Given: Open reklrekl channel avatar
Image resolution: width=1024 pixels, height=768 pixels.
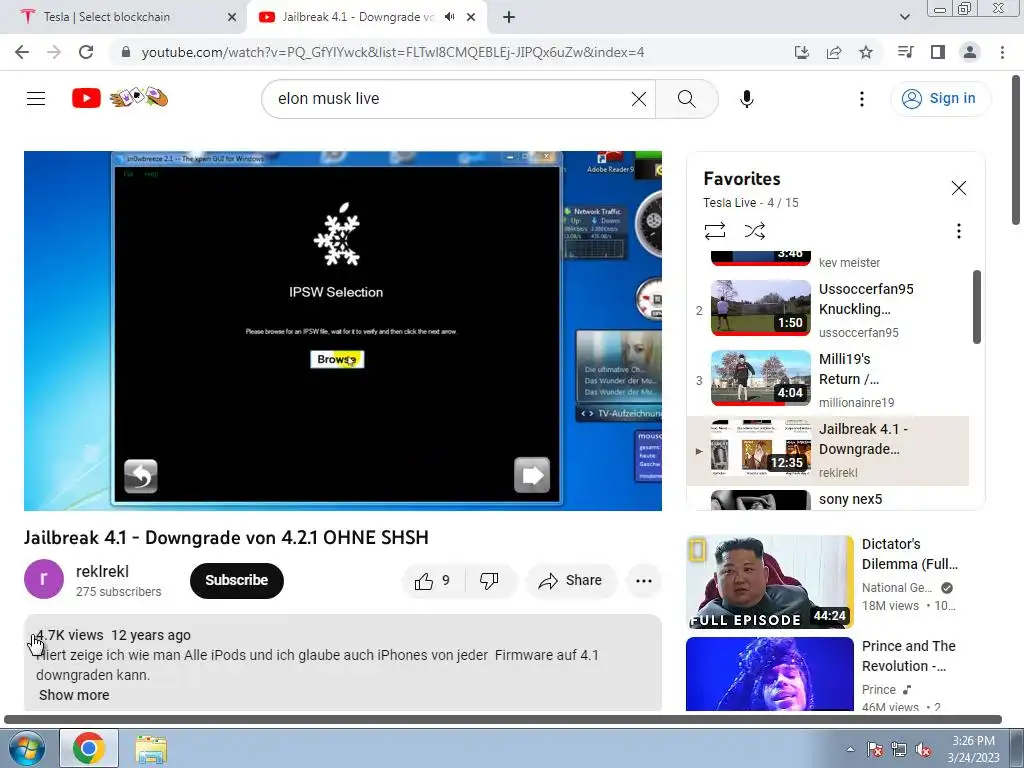Looking at the screenshot, I should tap(44, 579).
